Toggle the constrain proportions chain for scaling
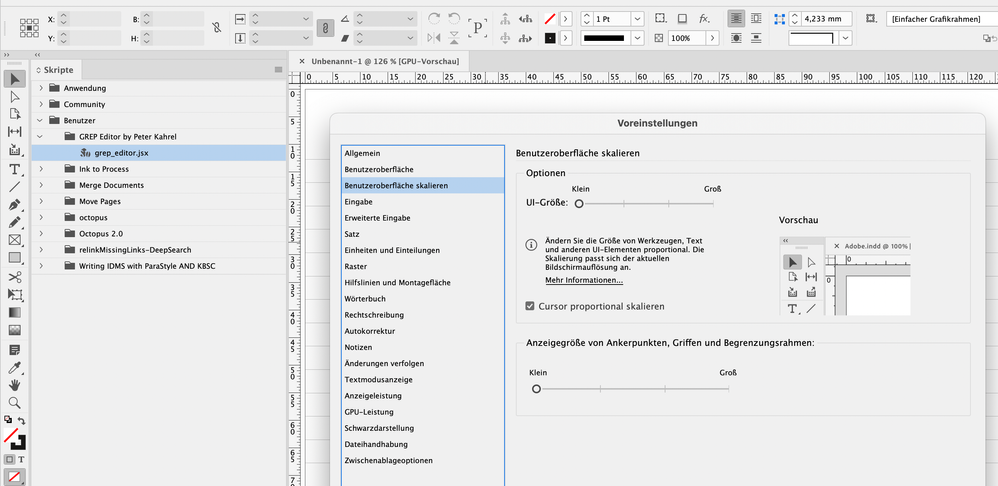The height and width of the screenshot is (486, 998). (325, 28)
